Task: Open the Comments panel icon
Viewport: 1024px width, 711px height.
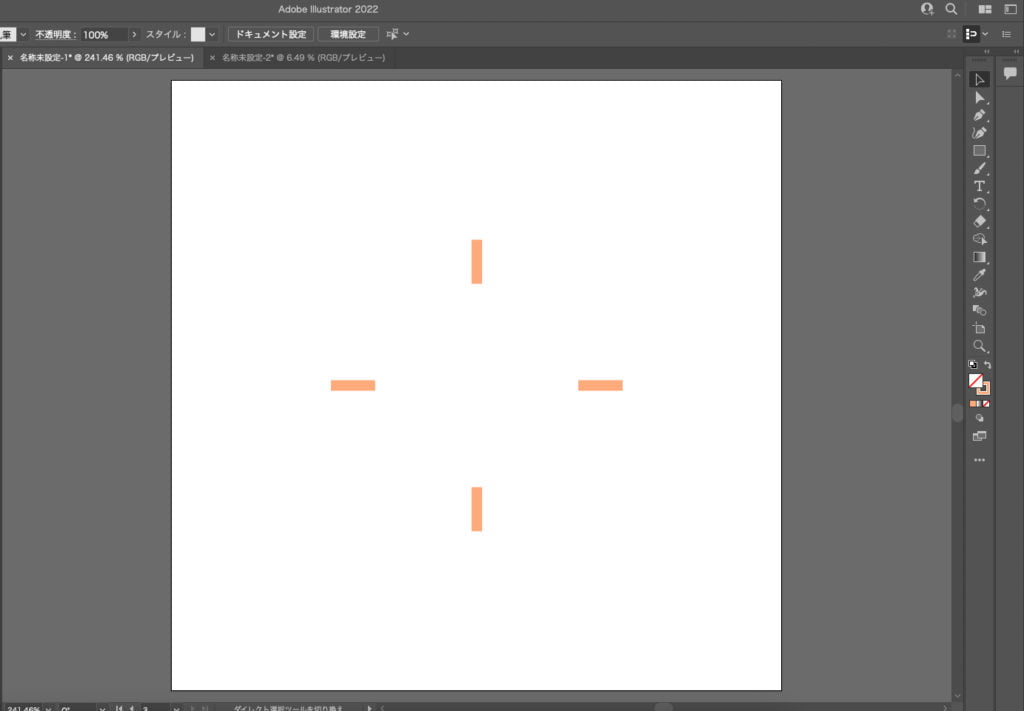Action: [1010, 73]
